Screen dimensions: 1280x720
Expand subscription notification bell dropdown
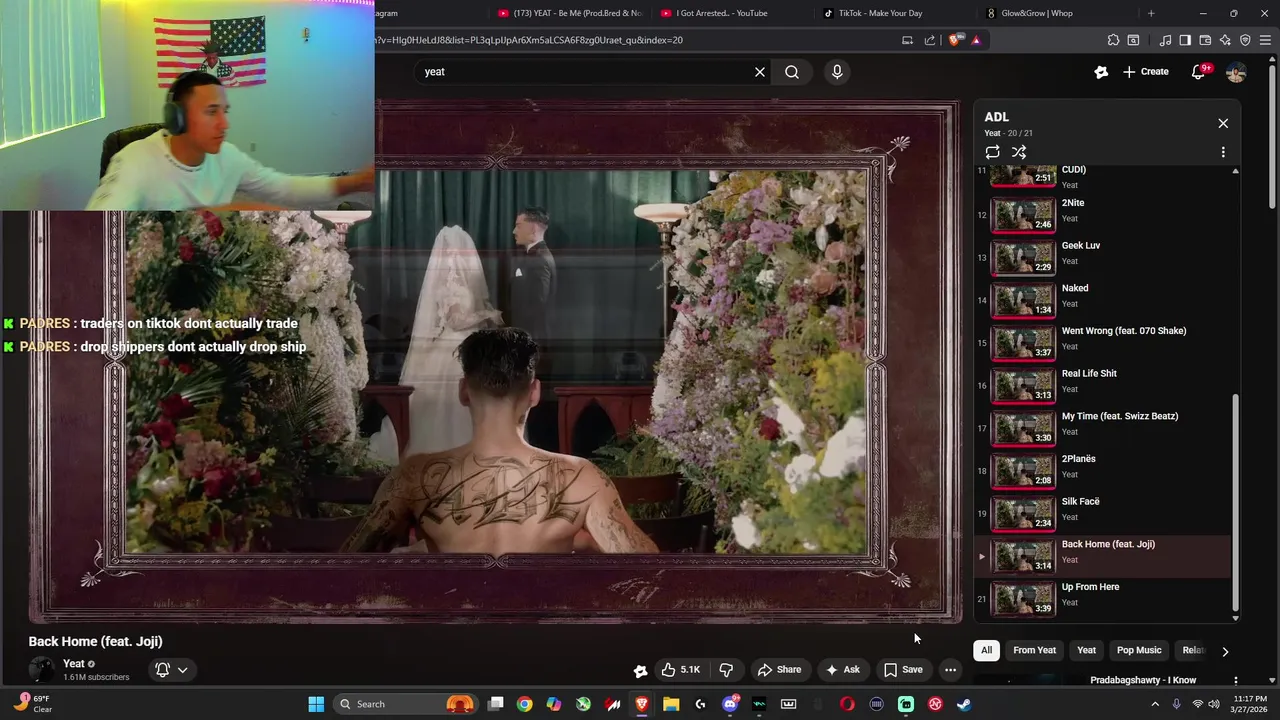click(x=172, y=670)
